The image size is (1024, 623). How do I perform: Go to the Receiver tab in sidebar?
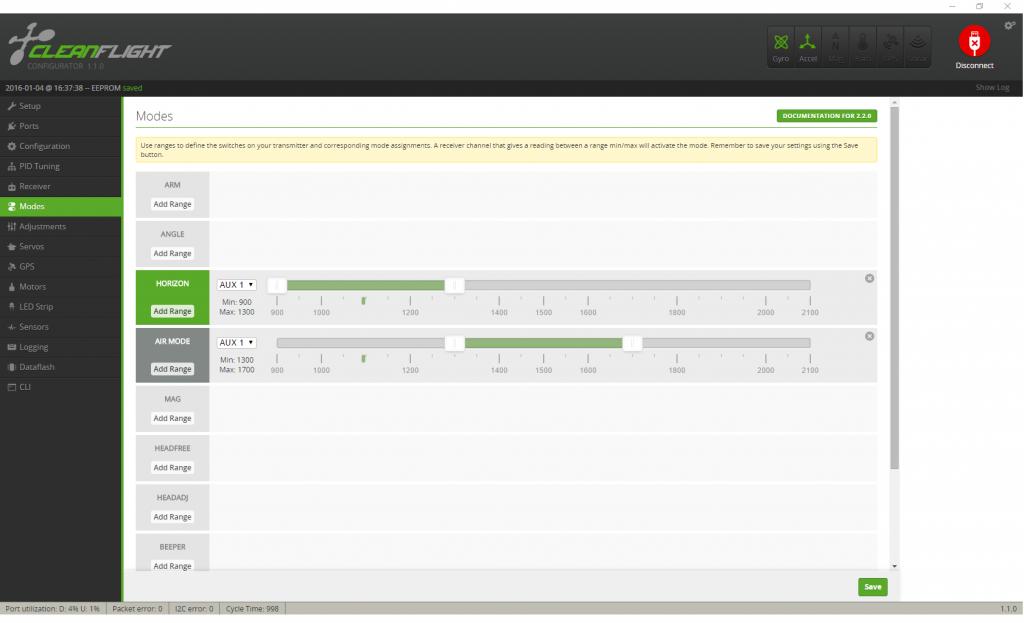point(34,186)
